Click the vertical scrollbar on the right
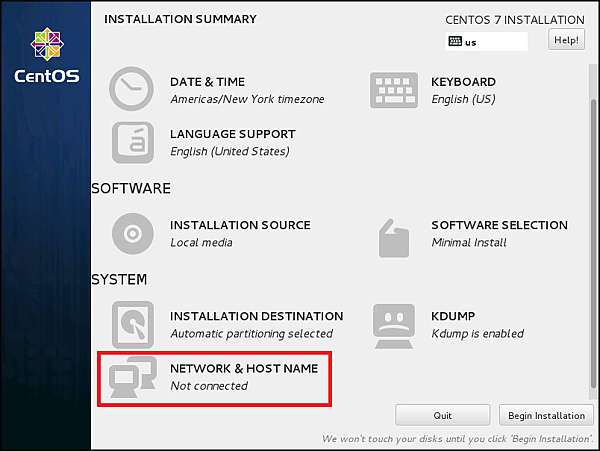Screen dimensions: 600x451 pos(593,243)
